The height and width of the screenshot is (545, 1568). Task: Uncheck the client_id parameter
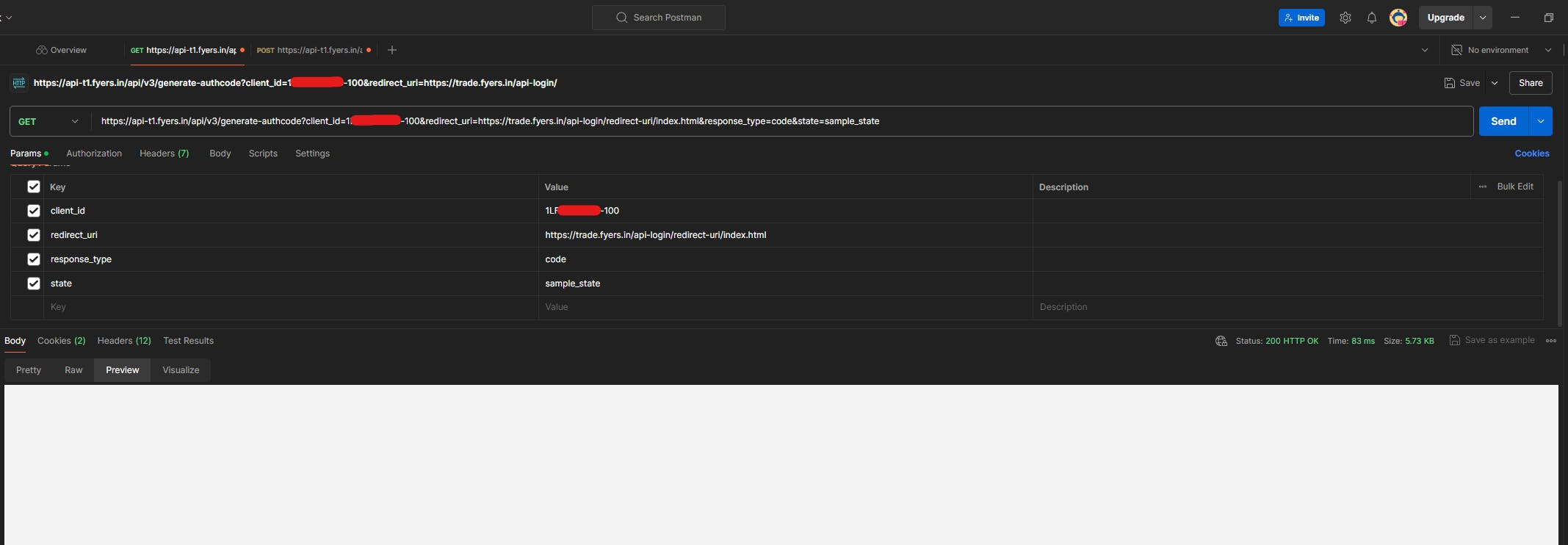pyautogui.click(x=34, y=211)
